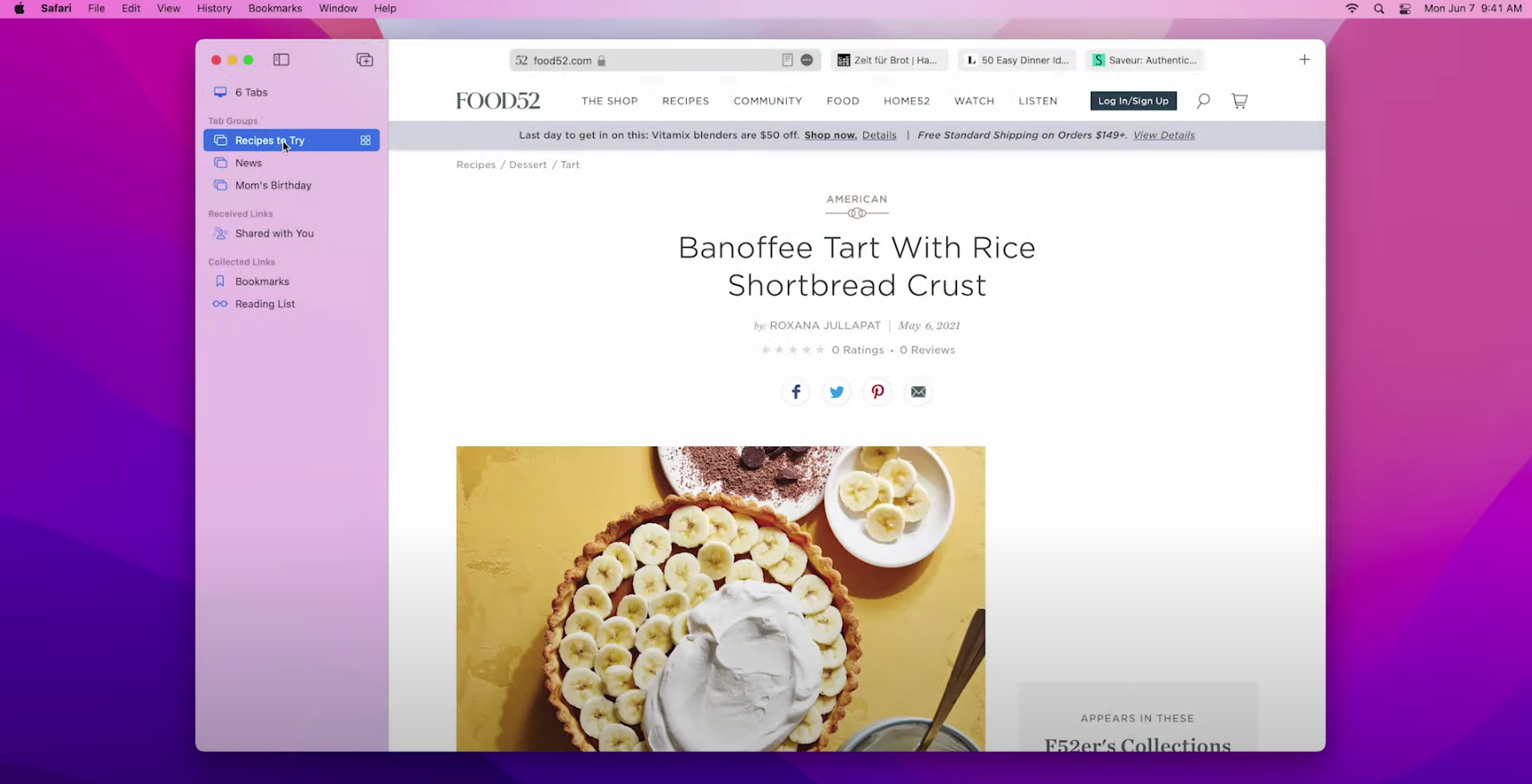Click the recipe star rating
Screen dimensions: 1532x784
[792, 350]
